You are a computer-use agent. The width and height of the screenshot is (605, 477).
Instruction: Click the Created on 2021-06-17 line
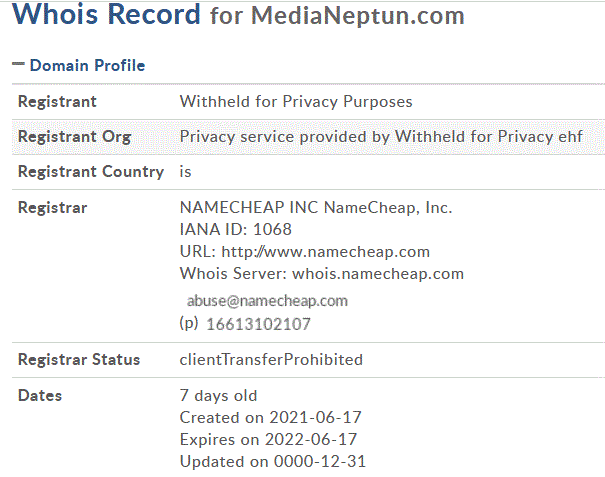[x=270, y=418]
